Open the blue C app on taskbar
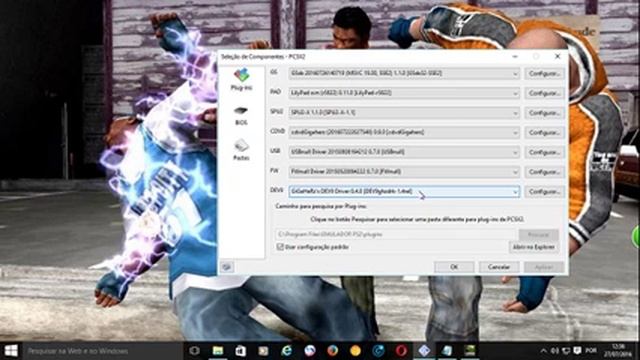 378,351
